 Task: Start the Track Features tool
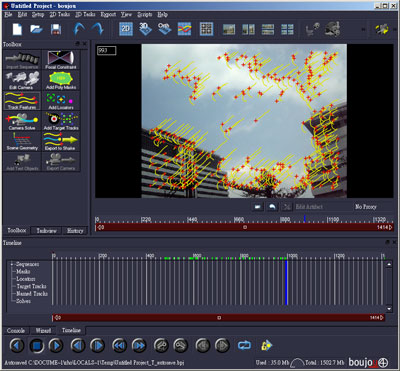point(22,101)
